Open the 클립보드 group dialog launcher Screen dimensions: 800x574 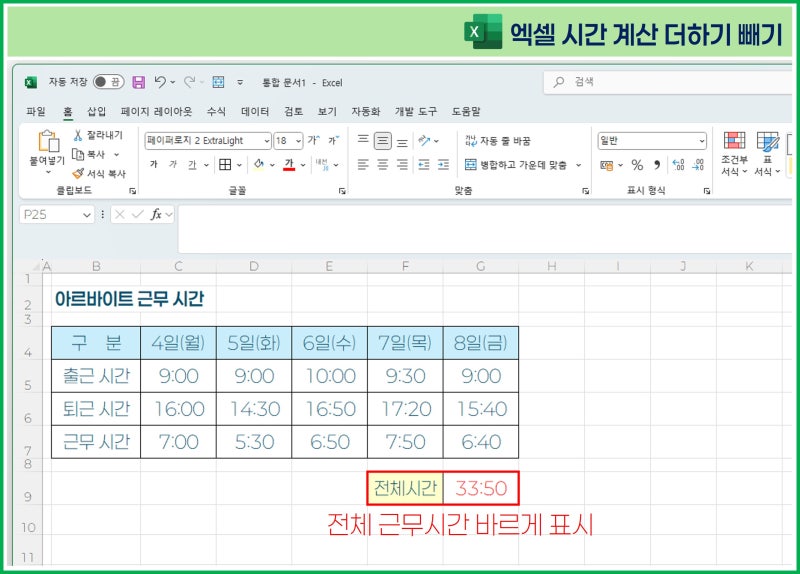coord(133,191)
